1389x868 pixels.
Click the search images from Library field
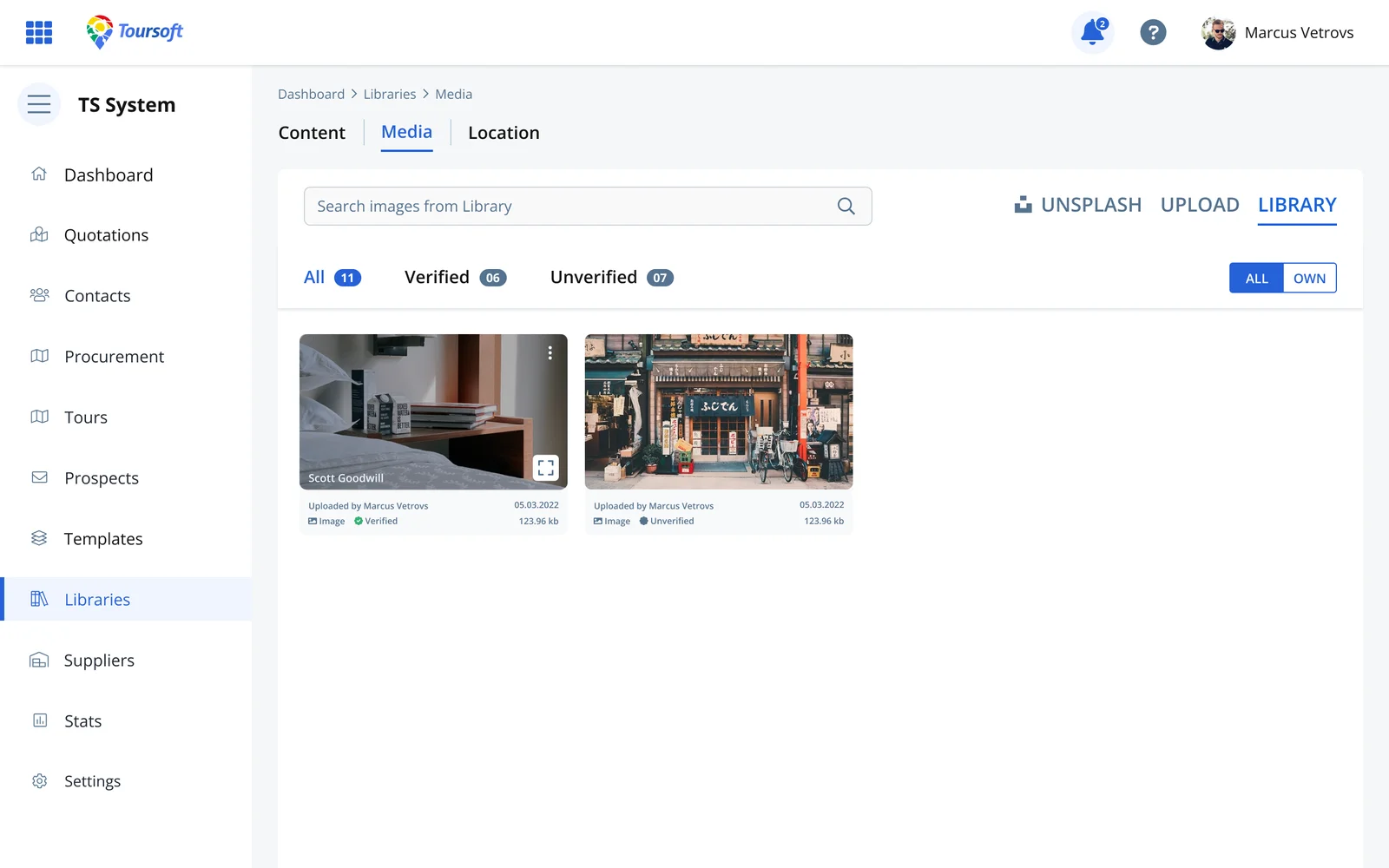588,207
